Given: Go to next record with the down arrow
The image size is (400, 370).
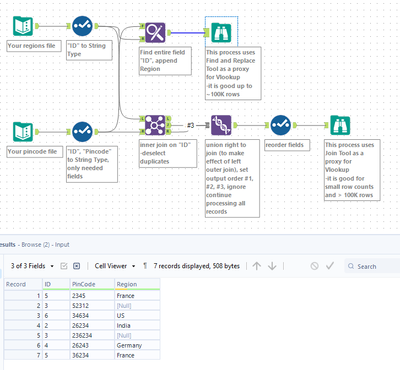Looking at the screenshot, I should [x=272, y=266].
